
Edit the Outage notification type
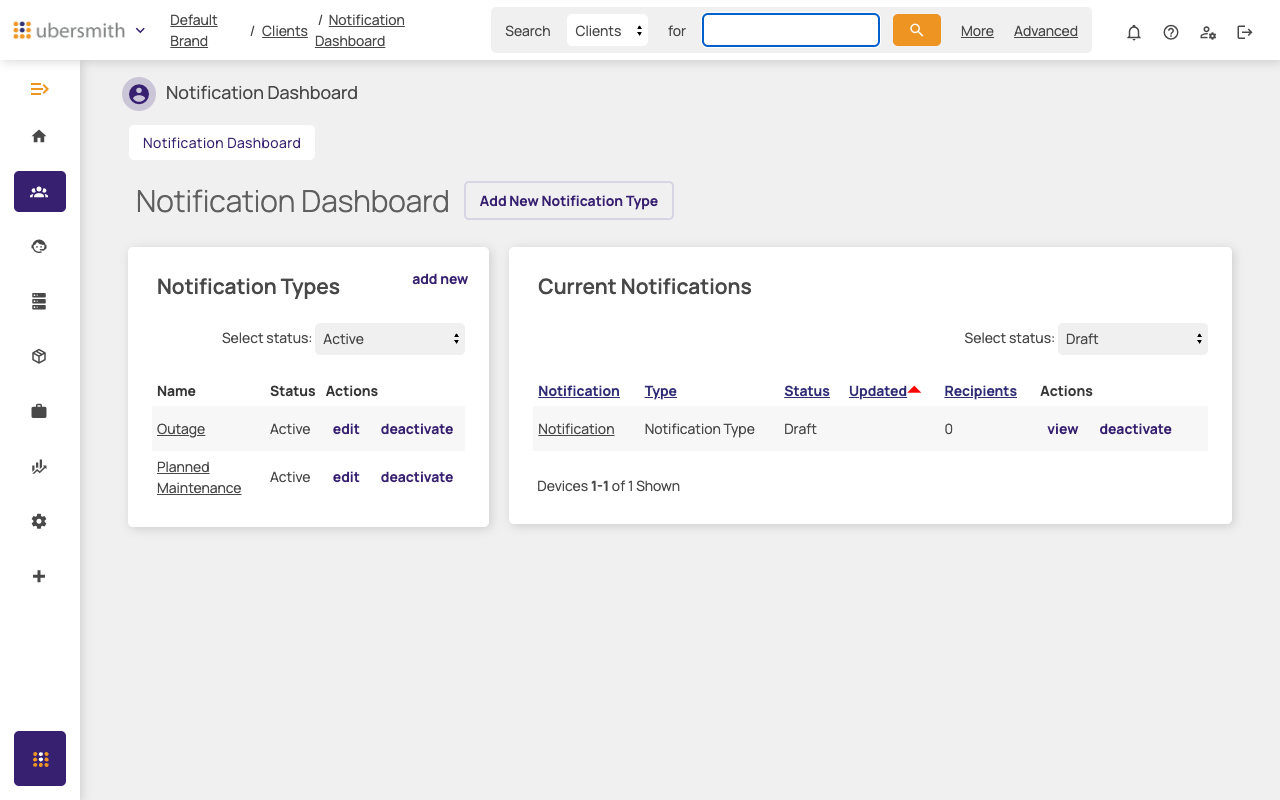tap(346, 429)
